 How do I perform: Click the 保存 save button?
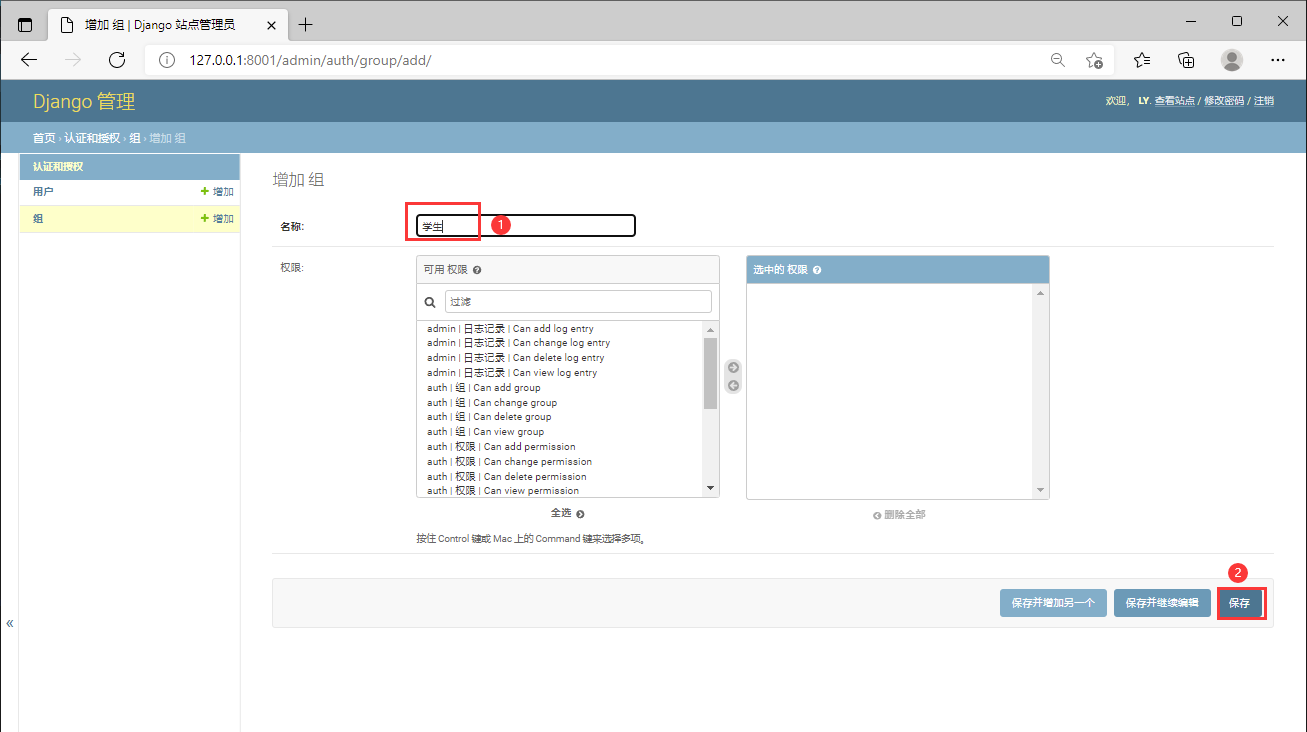[x=1240, y=603]
